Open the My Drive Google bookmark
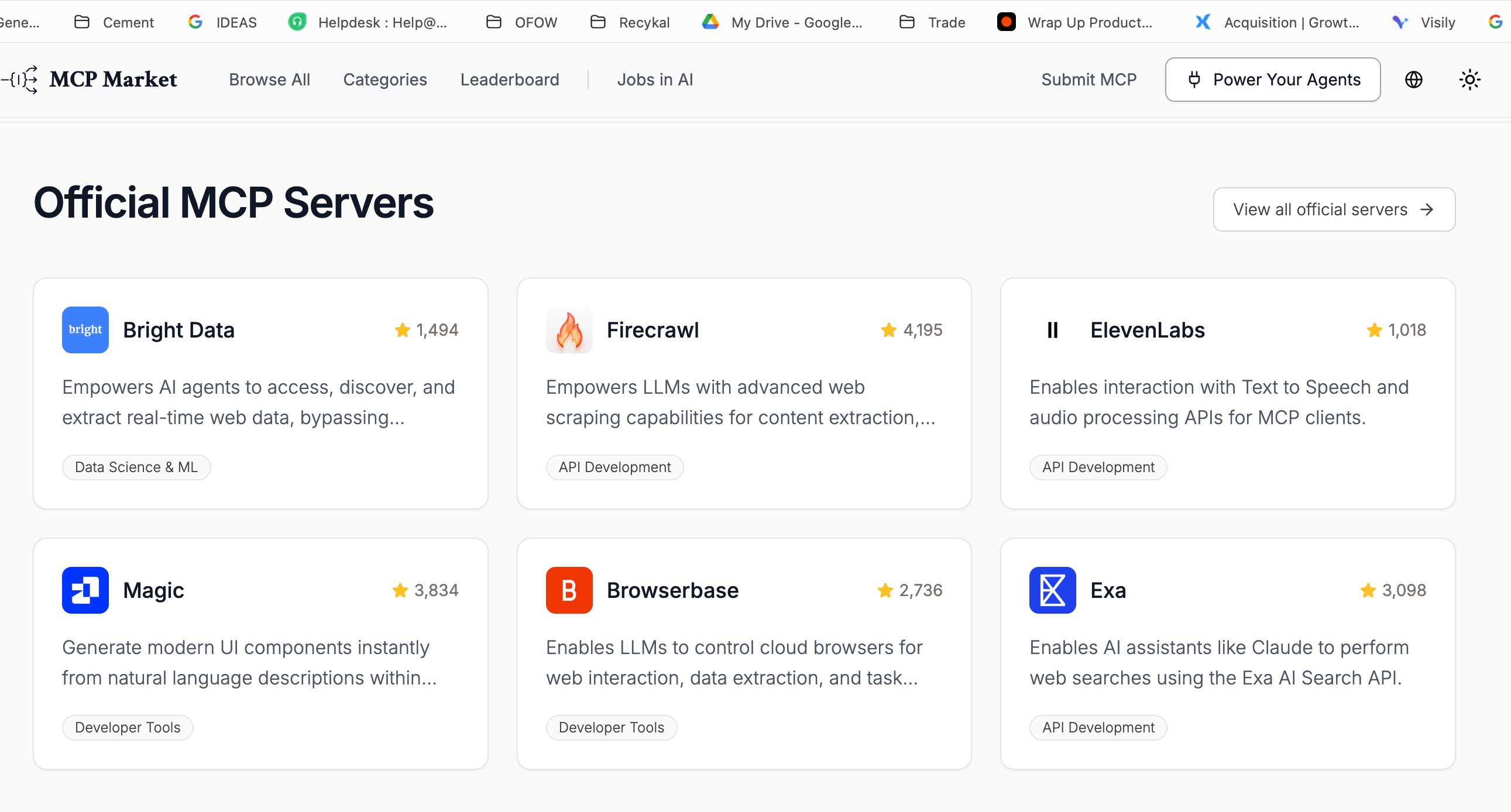The image size is (1511, 812). (x=782, y=22)
